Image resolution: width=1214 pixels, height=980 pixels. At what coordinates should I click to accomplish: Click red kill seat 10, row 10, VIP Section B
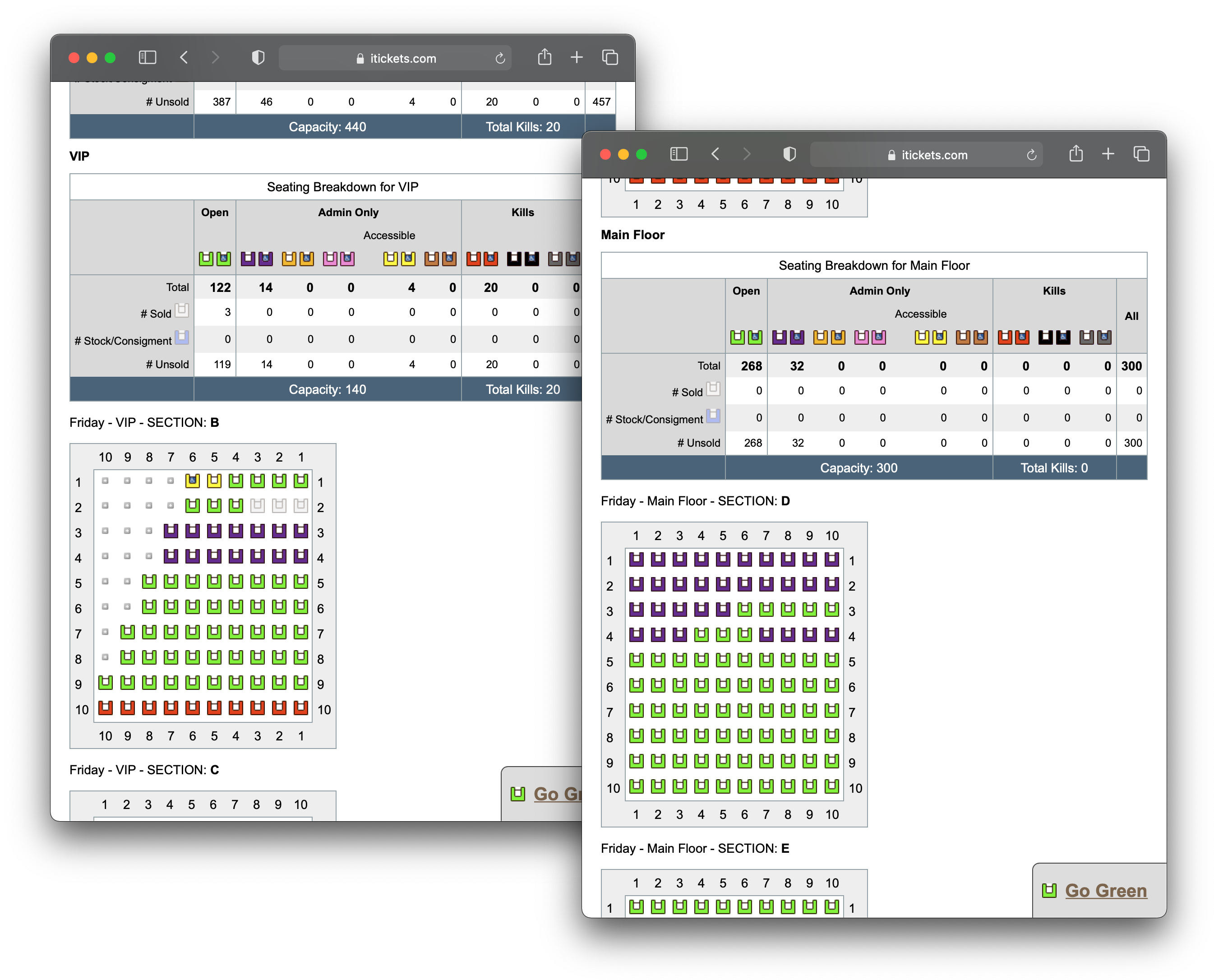[x=106, y=708]
